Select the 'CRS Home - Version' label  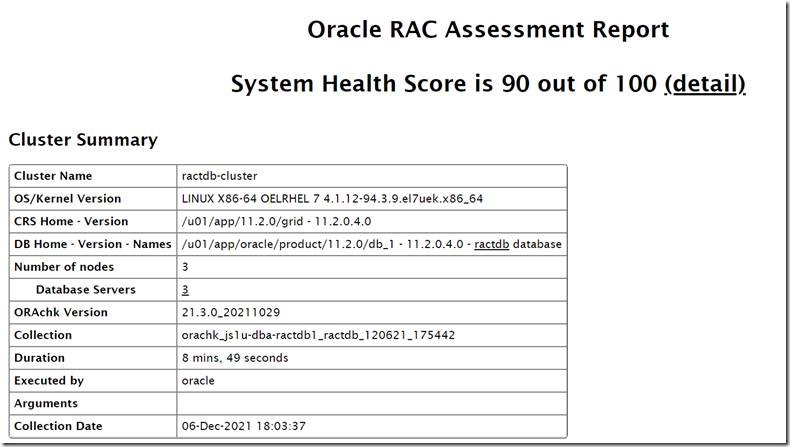coord(71,222)
